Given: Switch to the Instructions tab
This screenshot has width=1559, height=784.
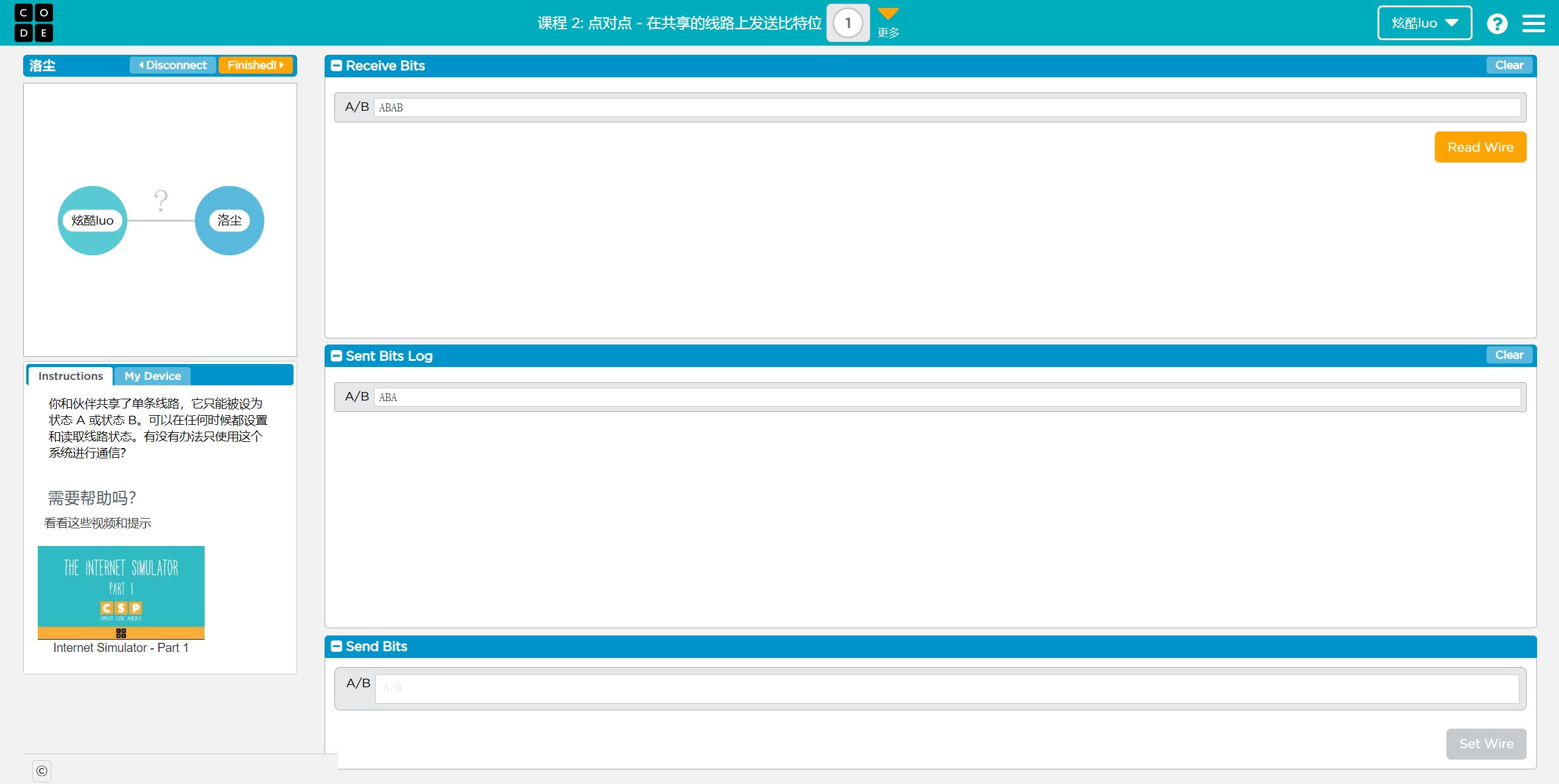Looking at the screenshot, I should (x=71, y=376).
